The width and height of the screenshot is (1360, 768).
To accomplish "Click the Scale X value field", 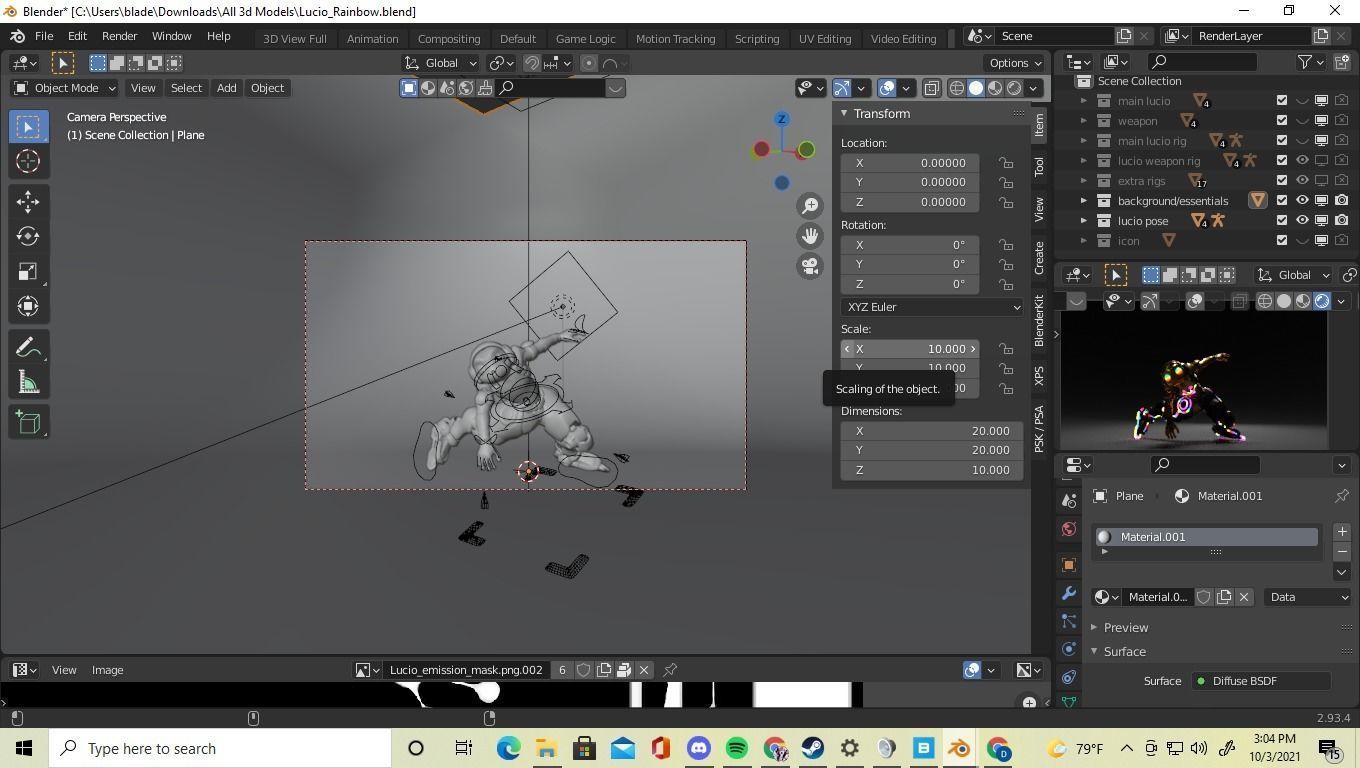I will tap(910, 349).
